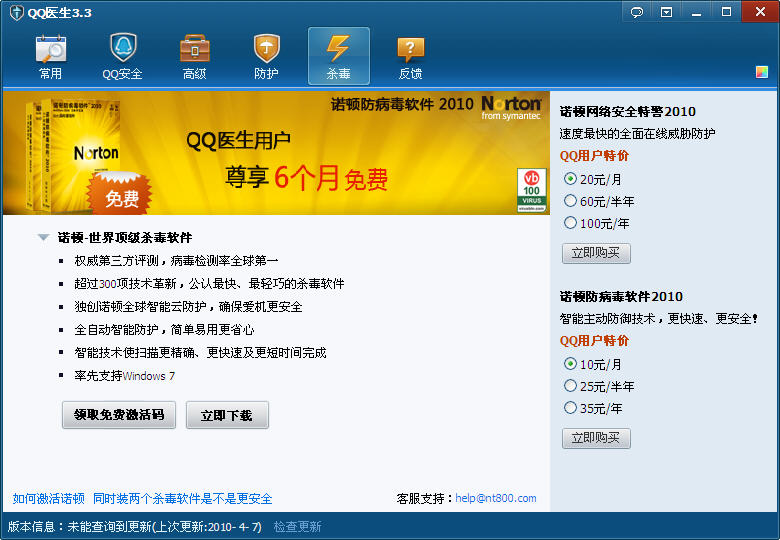This screenshot has width=780, height=540.
Task: Select the 25元/半年 antivirus plan
Action: coord(571,386)
